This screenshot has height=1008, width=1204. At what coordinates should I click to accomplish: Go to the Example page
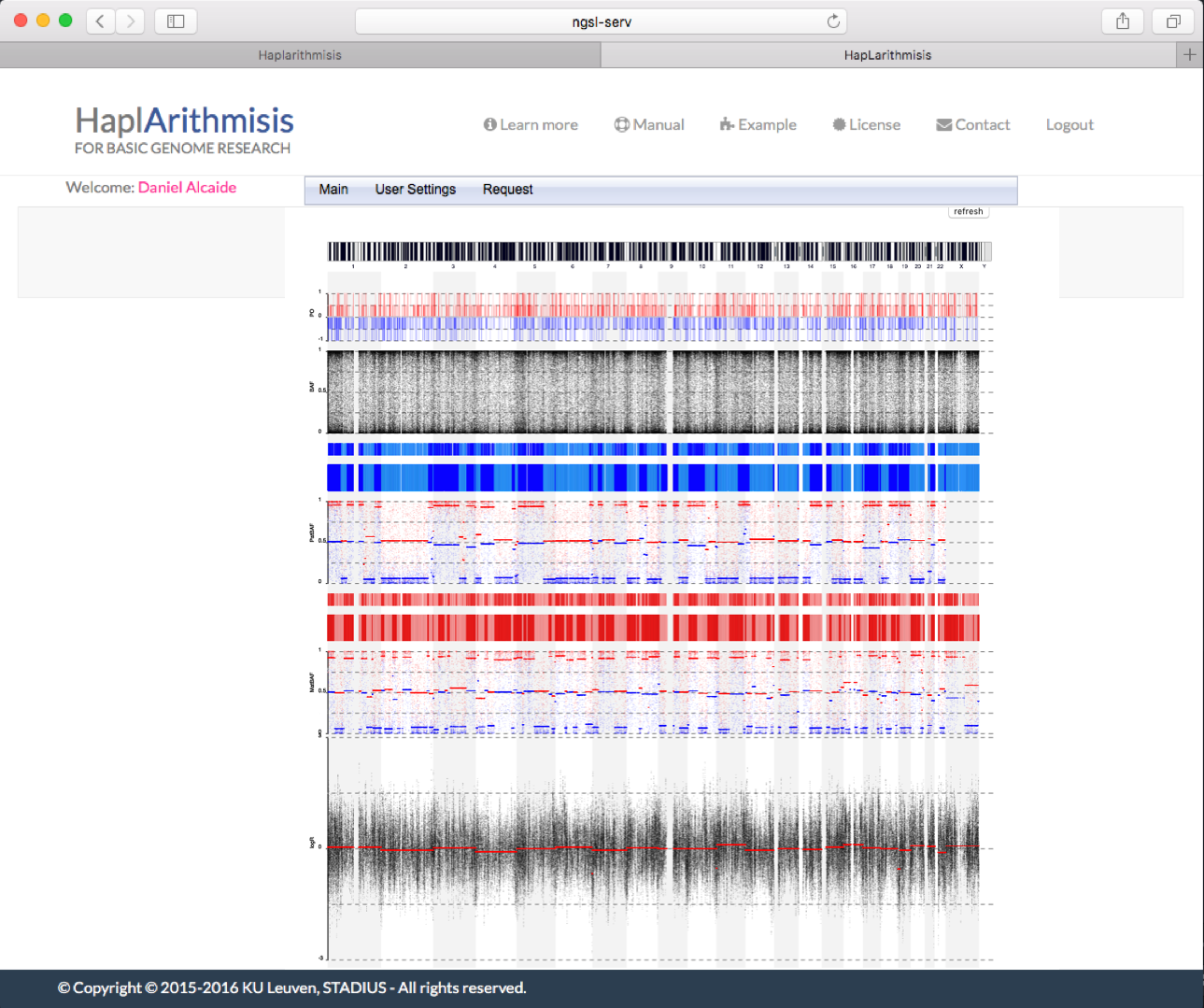(758, 125)
